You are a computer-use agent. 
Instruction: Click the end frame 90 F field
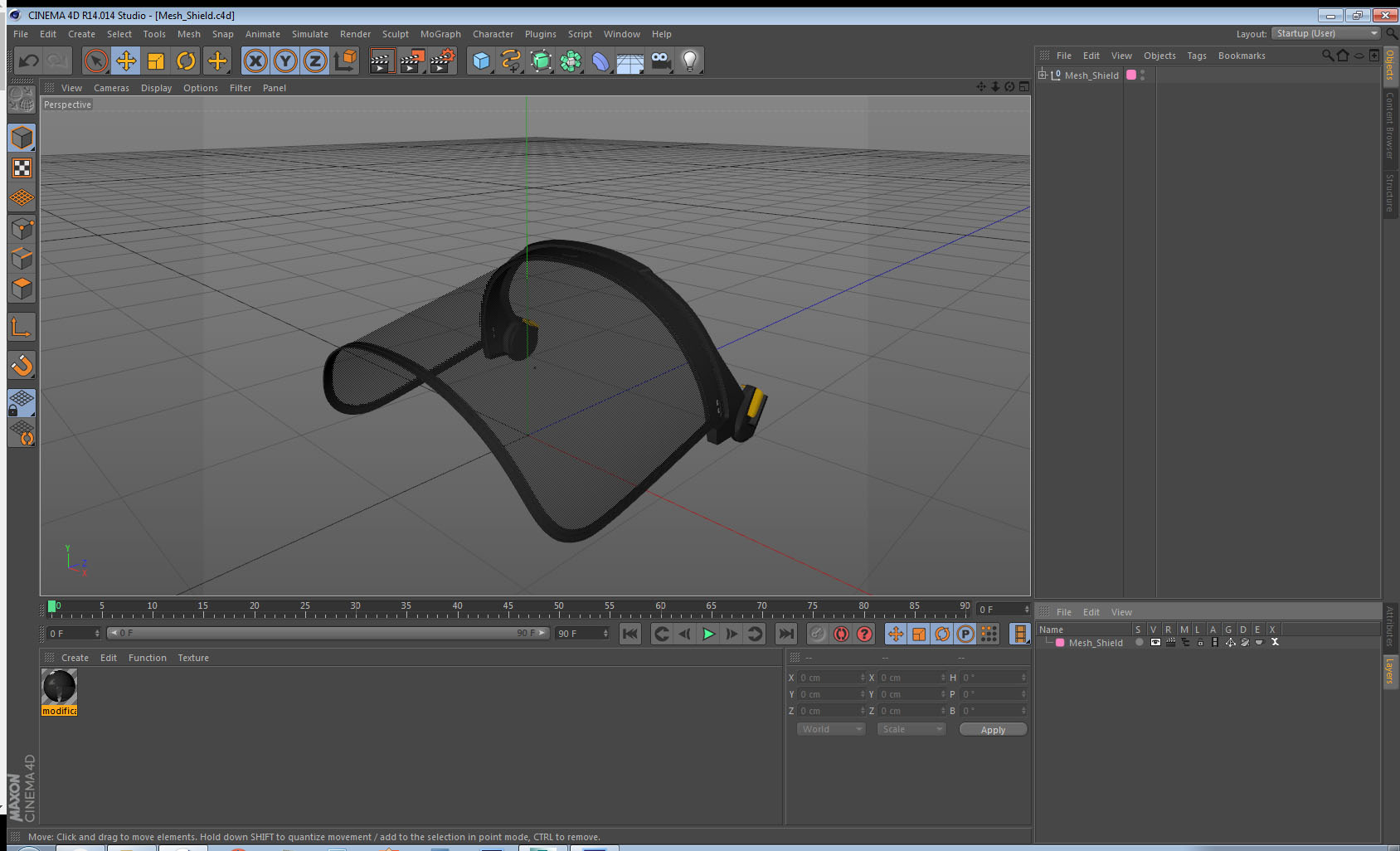583,633
